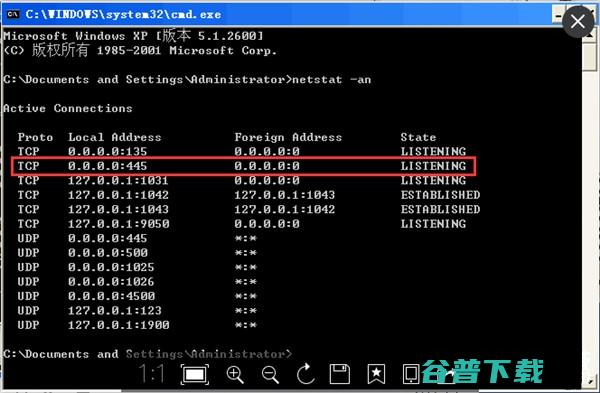Click the 'Active Connections' heading
This screenshot has width=600, height=393.
pos(68,108)
